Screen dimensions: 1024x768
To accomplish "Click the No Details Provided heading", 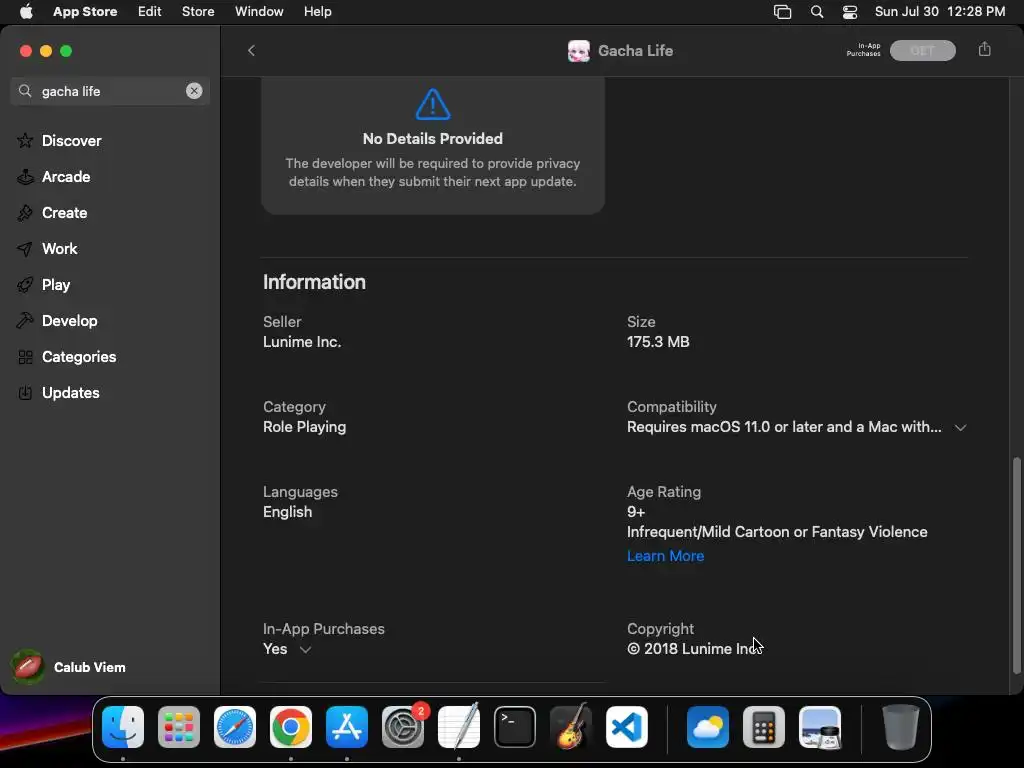I will pyautogui.click(x=433, y=138).
